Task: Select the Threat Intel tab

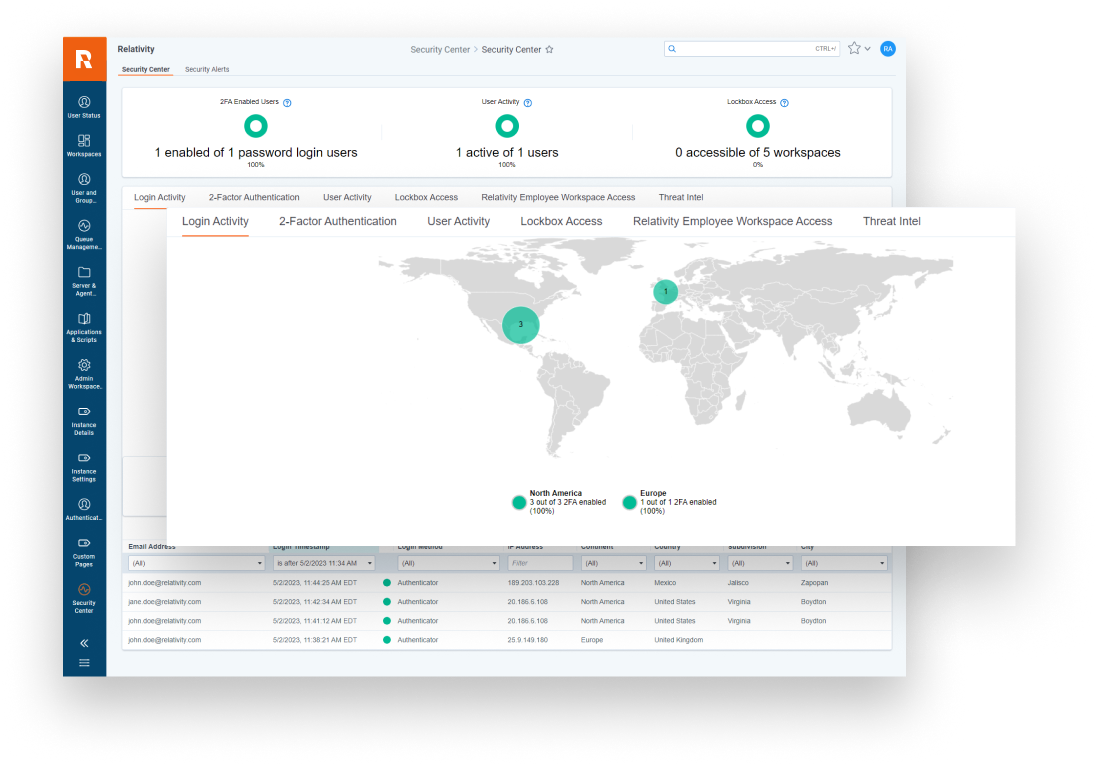Action: point(891,221)
